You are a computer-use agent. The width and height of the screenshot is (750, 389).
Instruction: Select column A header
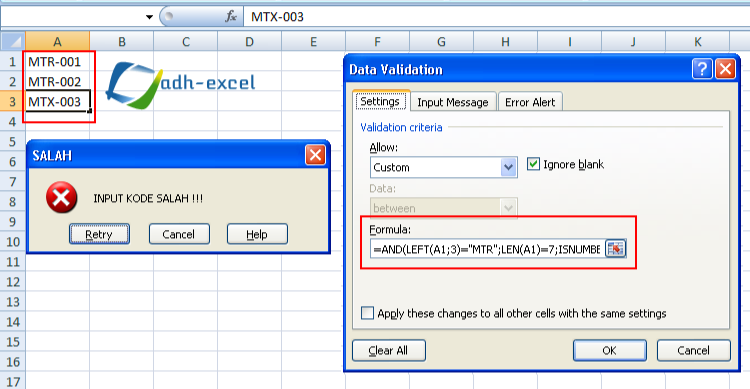click(57, 42)
